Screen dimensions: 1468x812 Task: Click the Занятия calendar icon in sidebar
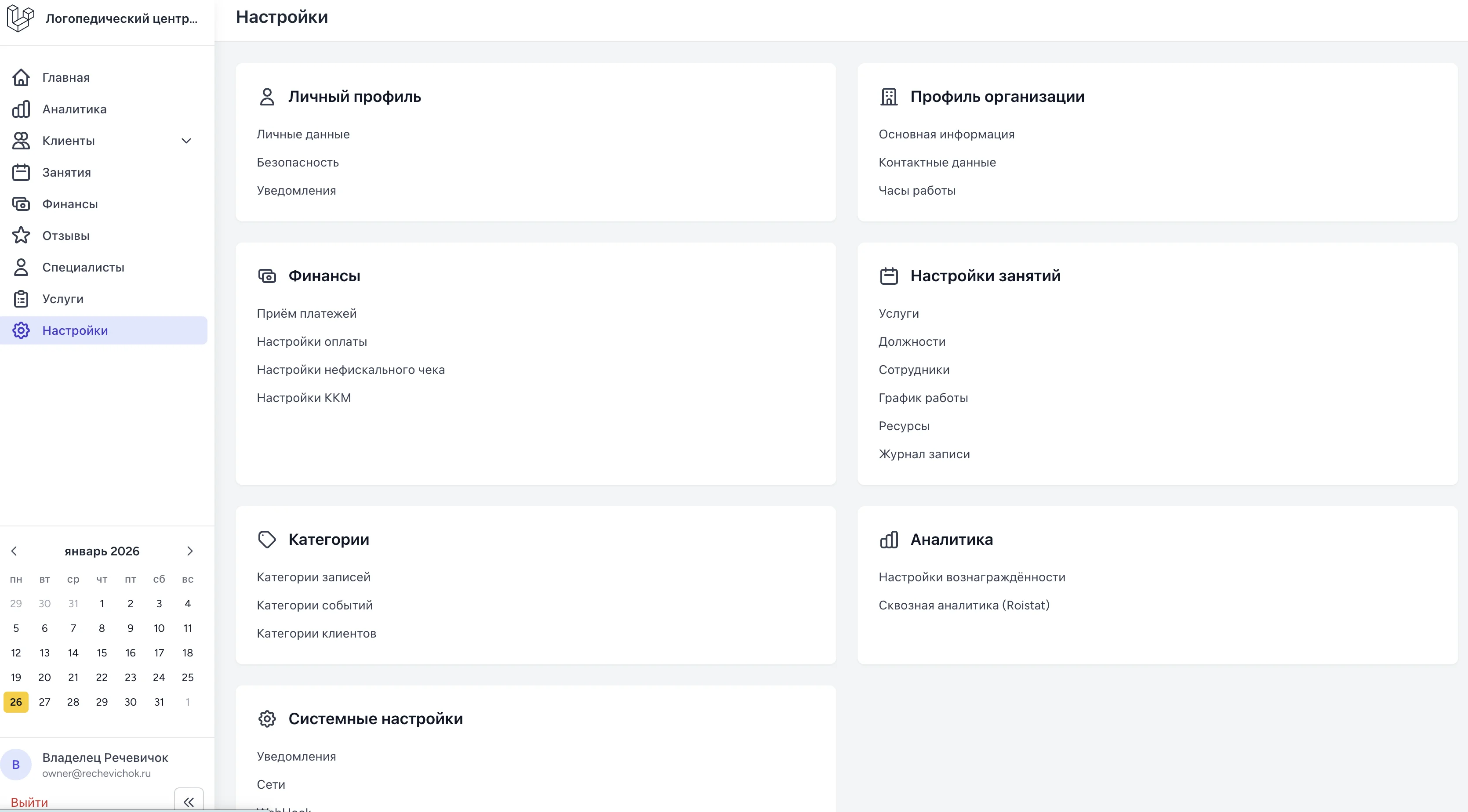[x=21, y=172]
